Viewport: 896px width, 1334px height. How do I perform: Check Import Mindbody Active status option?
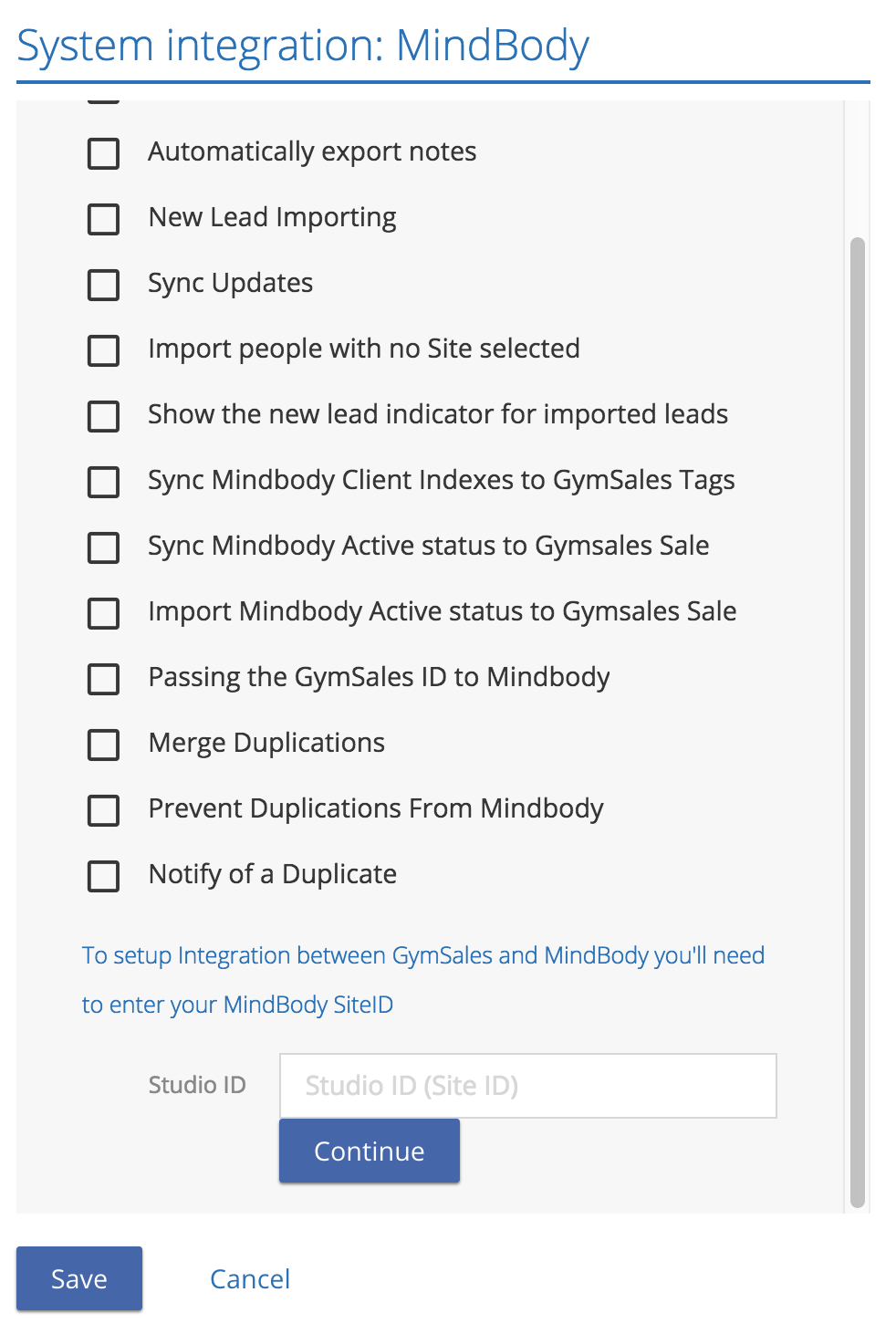click(103, 613)
